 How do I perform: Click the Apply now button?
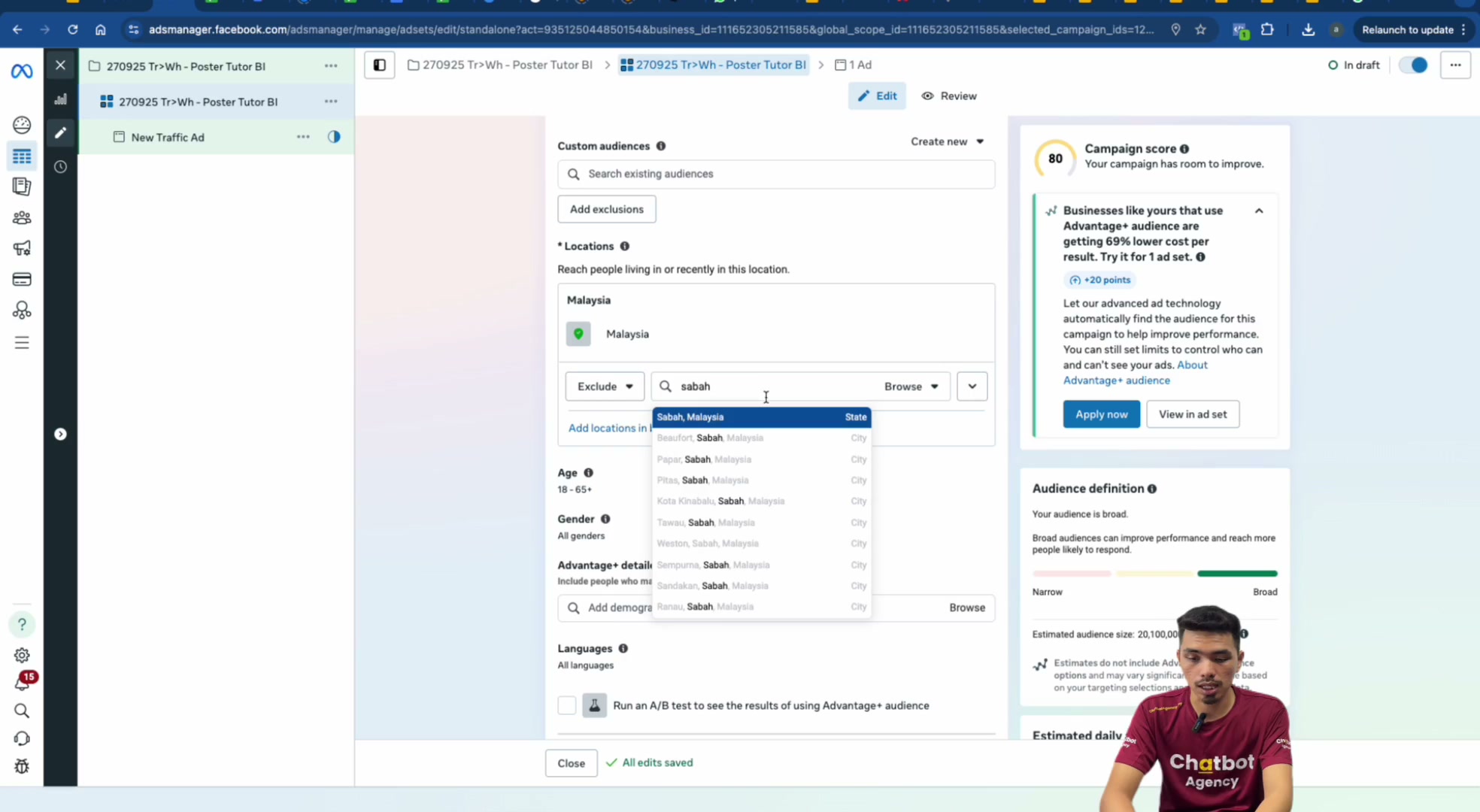pyautogui.click(x=1101, y=414)
